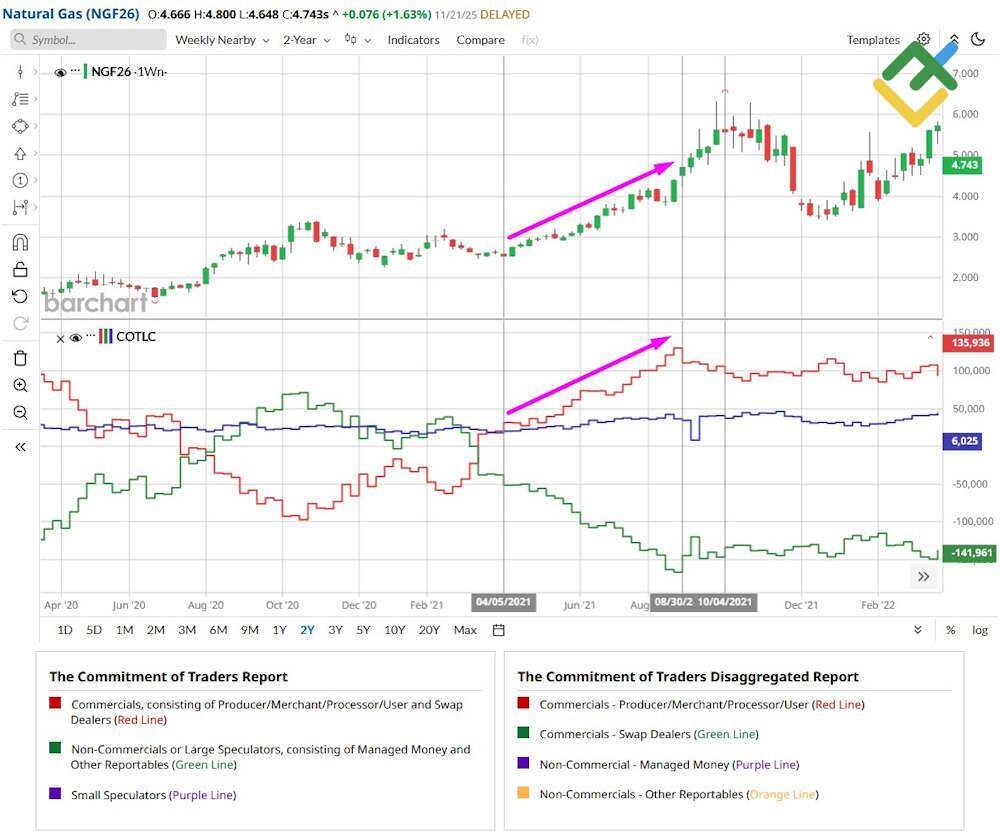This screenshot has height=839, width=1000.
Task: Open the calendar date picker below the chart
Action: pyautogui.click(x=496, y=630)
